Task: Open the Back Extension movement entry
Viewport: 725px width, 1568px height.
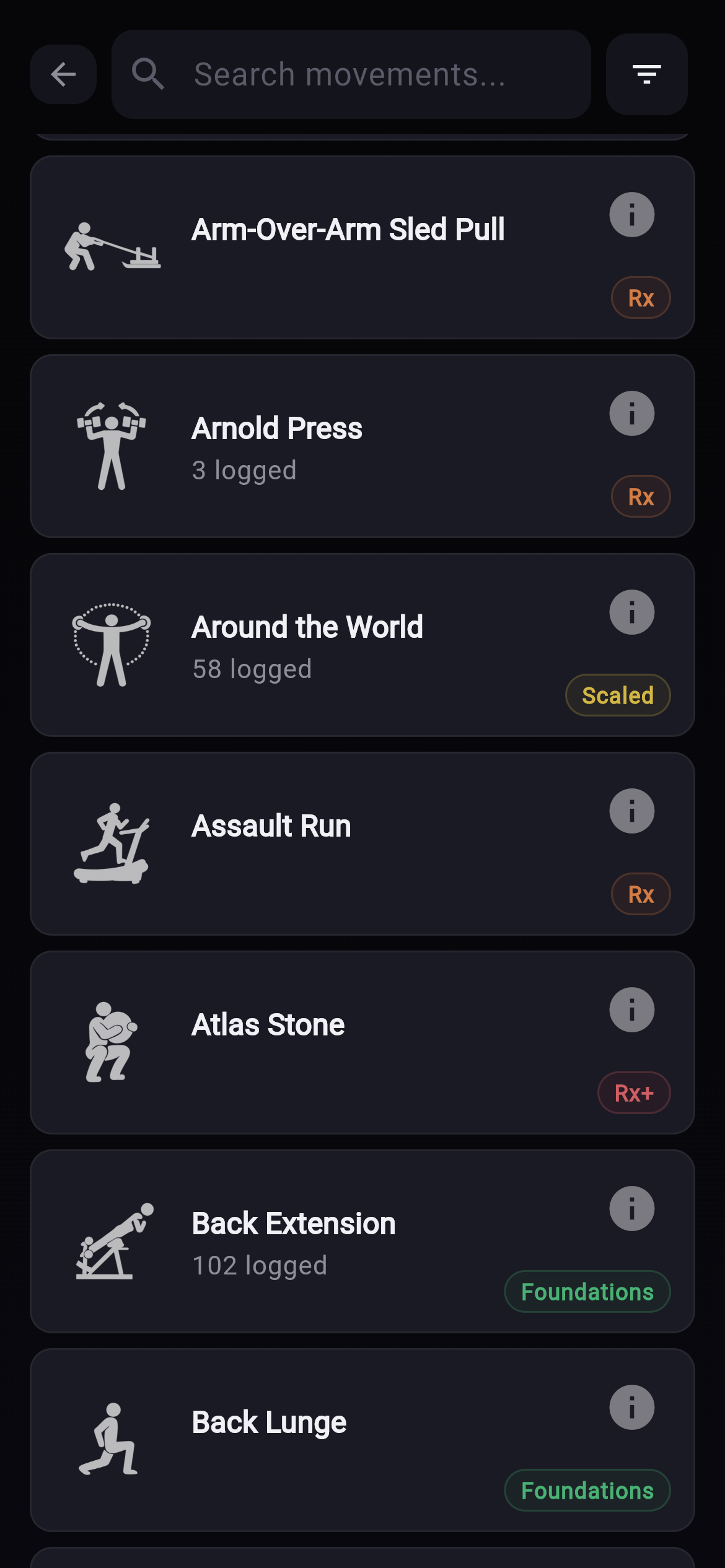Action: [x=294, y=1224]
